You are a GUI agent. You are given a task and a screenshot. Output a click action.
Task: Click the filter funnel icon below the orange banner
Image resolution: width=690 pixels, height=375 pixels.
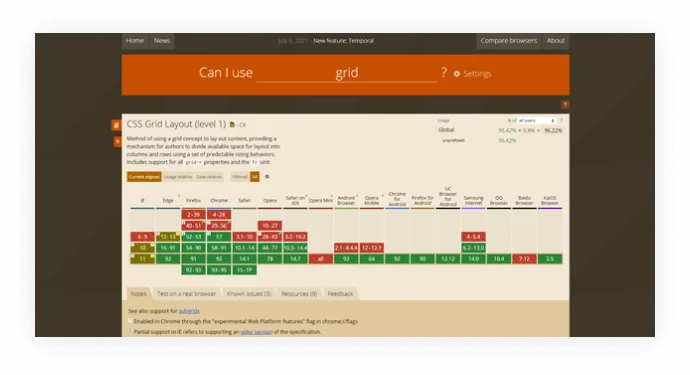pos(565,104)
